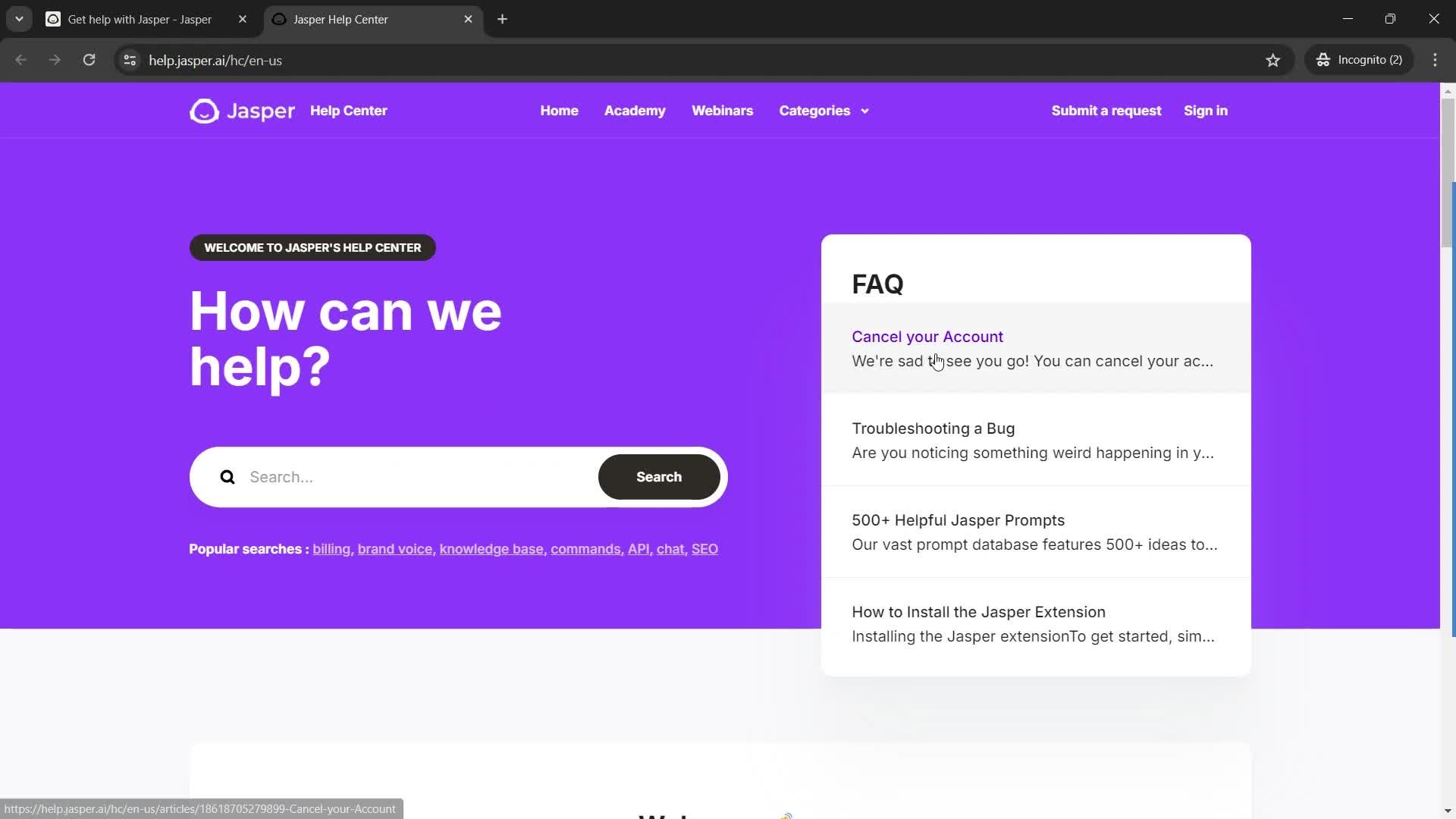Click the SEO popular search link
This screenshot has height=819, width=1456.
tap(704, 549)
